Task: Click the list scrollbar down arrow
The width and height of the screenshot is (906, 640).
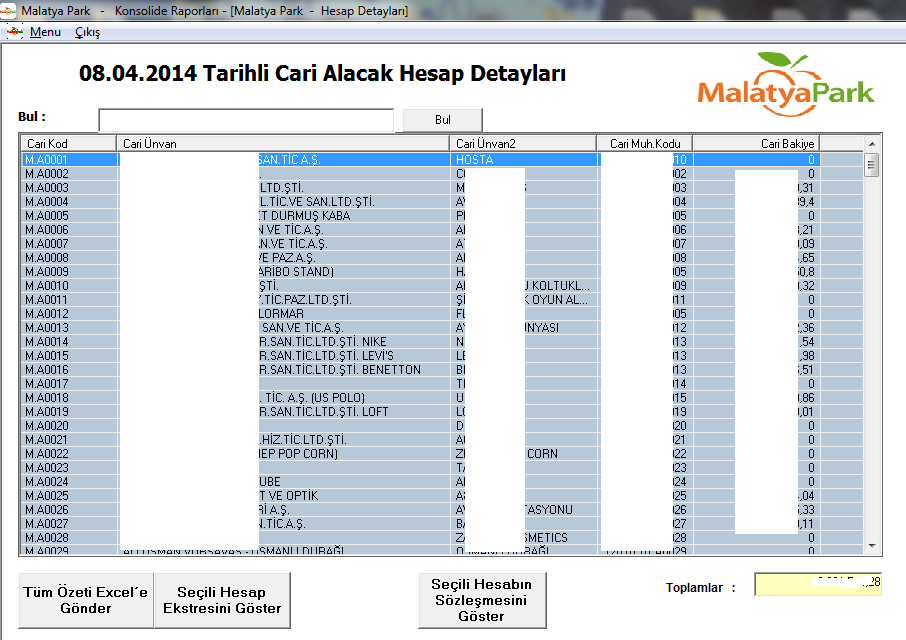Action: (872, 545)
